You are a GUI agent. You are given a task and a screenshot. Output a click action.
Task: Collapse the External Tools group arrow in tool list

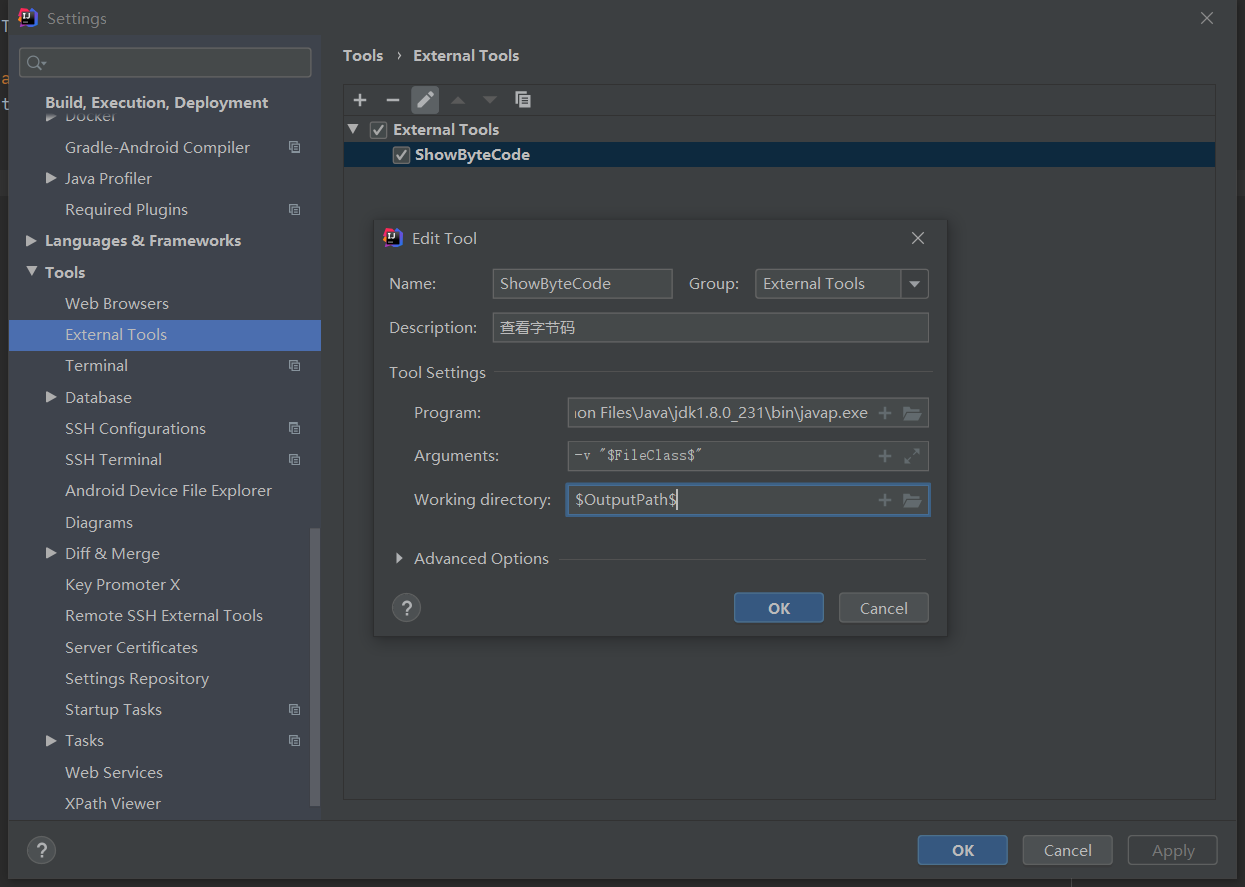point(353,130)
